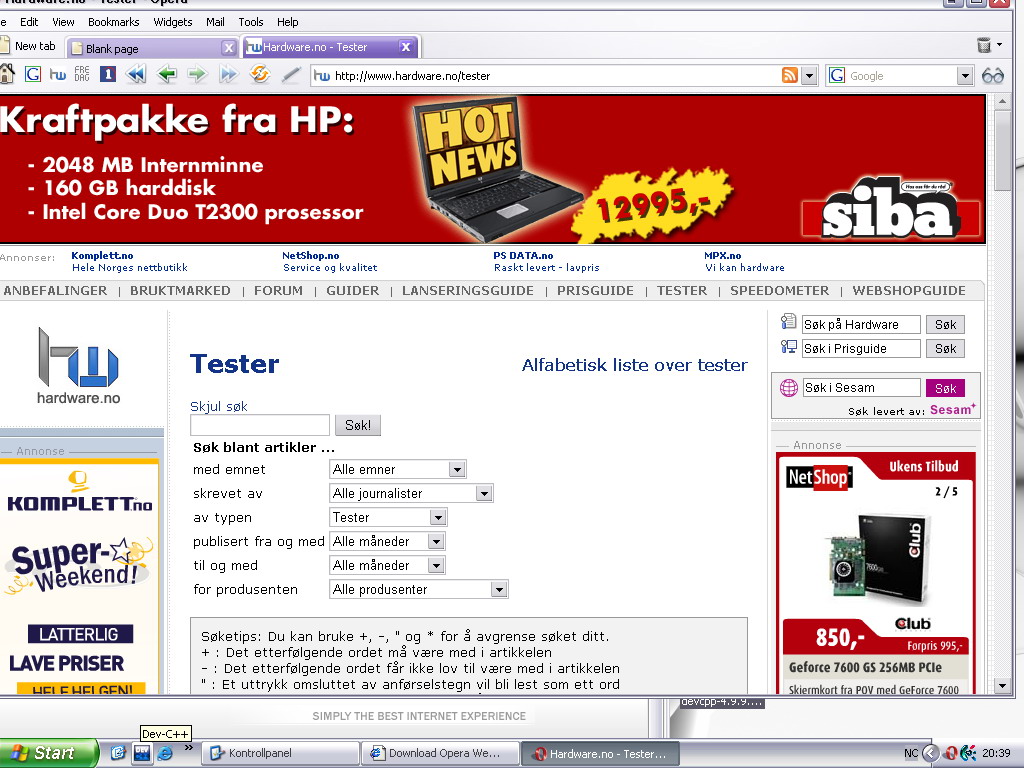Click the 'Søk på Hardware' input field
The image size is (1024, 768).
click(861, 325)
